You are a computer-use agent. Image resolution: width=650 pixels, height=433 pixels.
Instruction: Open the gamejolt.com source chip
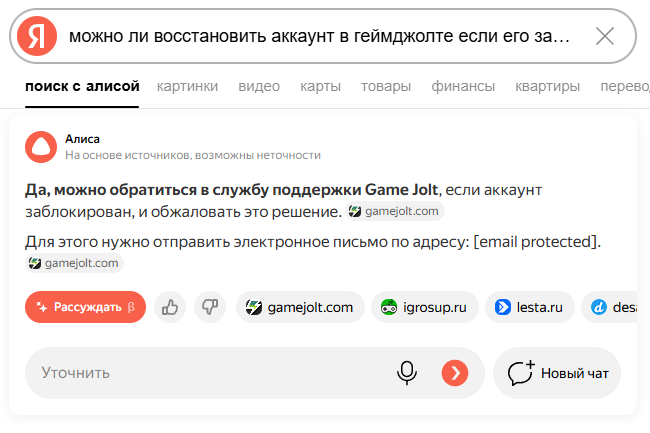(300, 307)
